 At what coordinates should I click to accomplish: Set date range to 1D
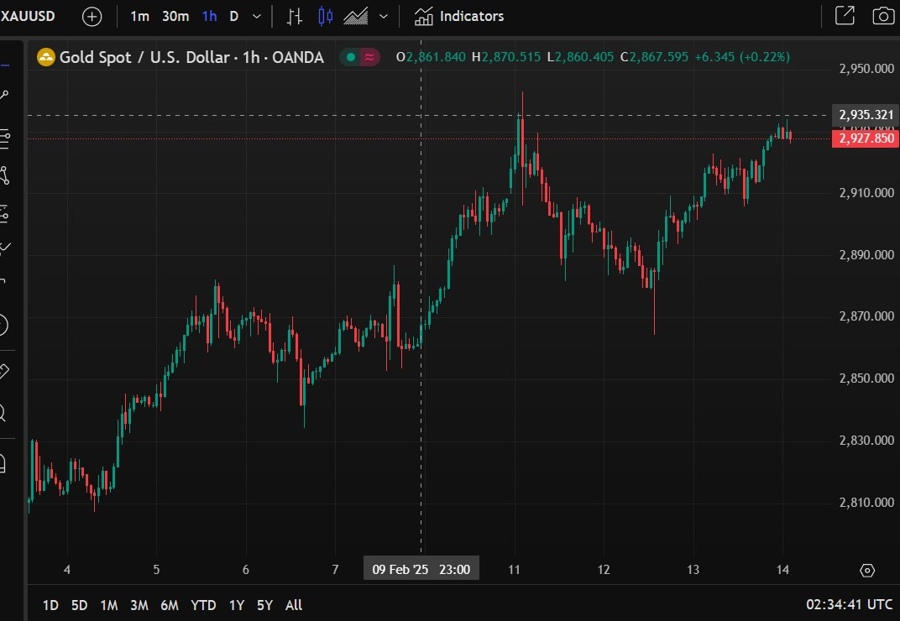[x=51, y=605]
